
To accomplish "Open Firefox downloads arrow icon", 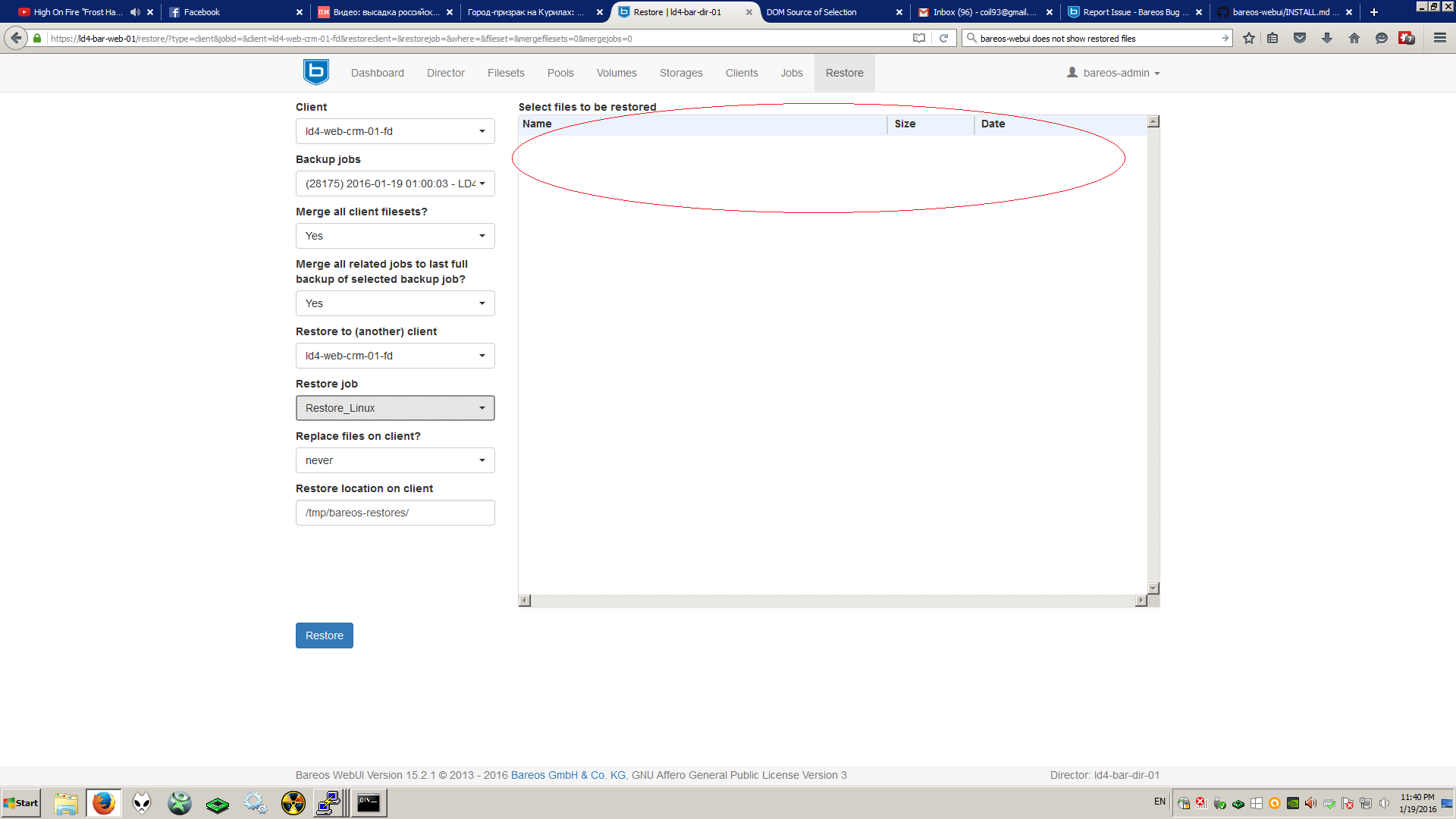I will pyautogui.click(x=1327, y=38).
